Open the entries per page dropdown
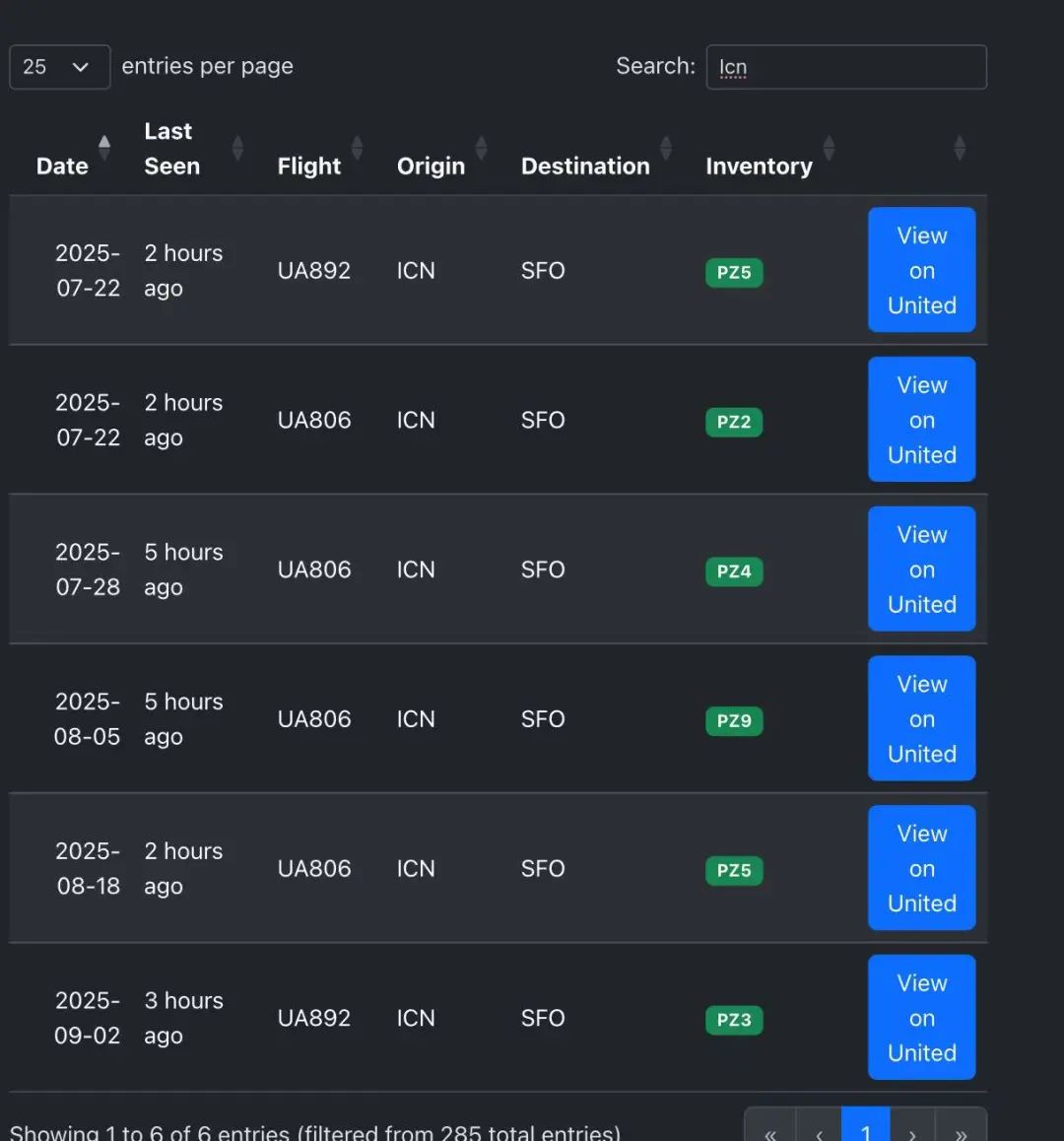 [x=59, y=67]
